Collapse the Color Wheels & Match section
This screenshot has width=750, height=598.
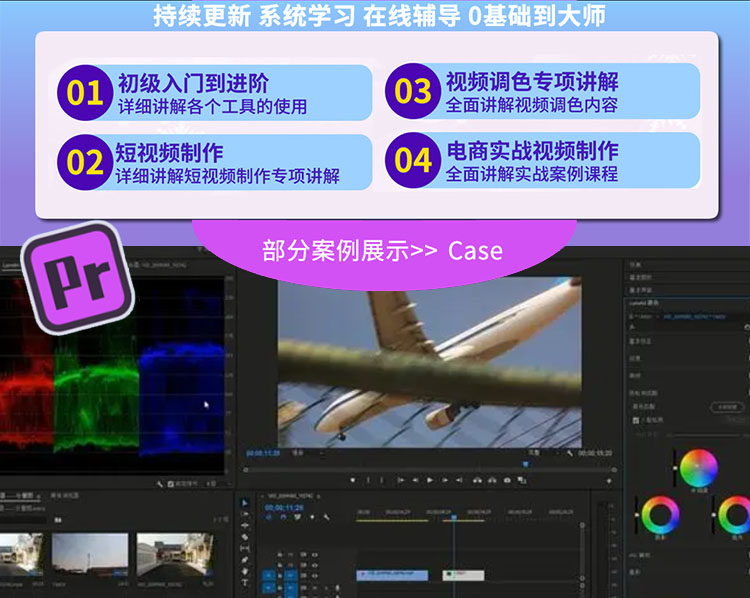[x=644, y=393]
